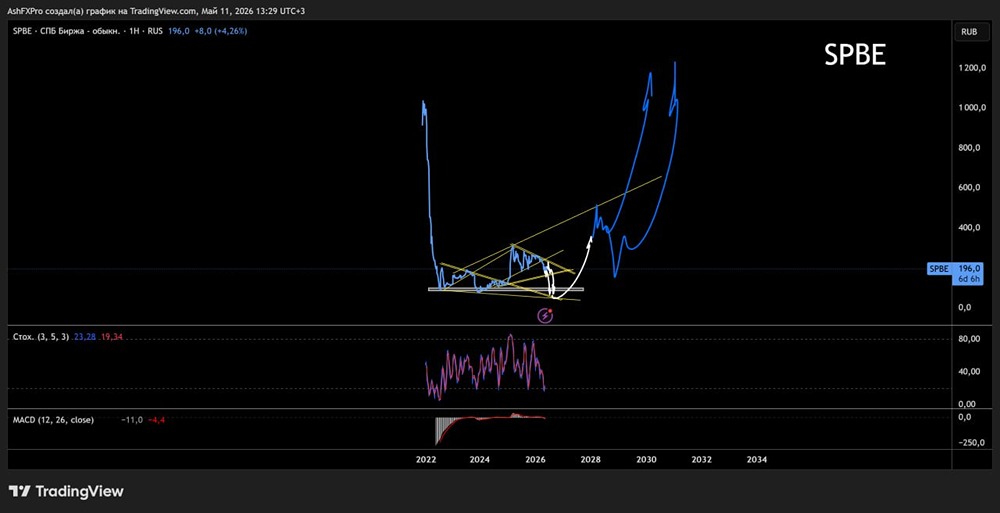1000x513 pixels.
Task: Click 2034 on the time axis
Action: coord(757,459)
